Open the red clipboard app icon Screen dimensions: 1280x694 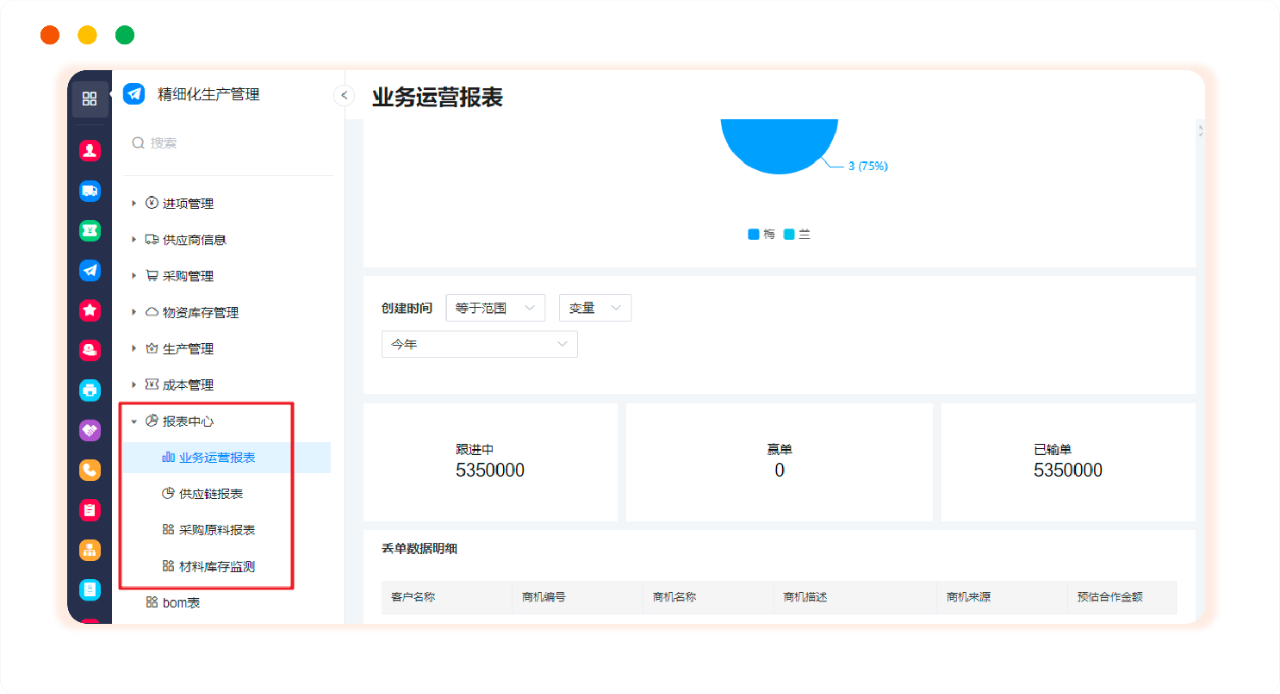90,510
